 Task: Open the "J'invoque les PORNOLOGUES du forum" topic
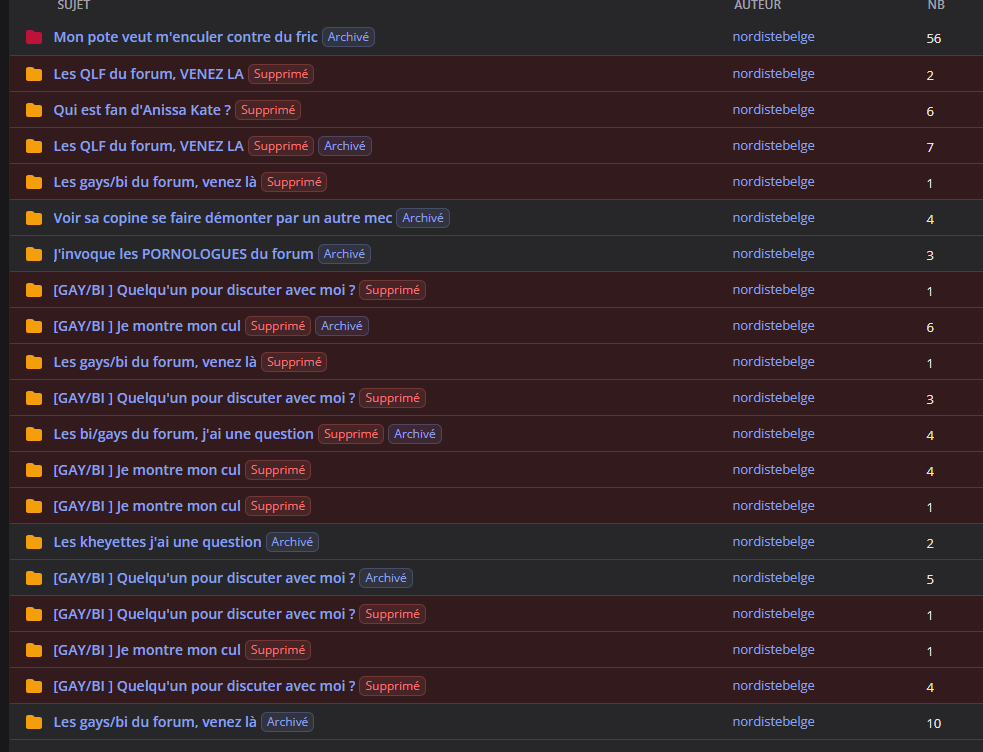tap(183, 254)
